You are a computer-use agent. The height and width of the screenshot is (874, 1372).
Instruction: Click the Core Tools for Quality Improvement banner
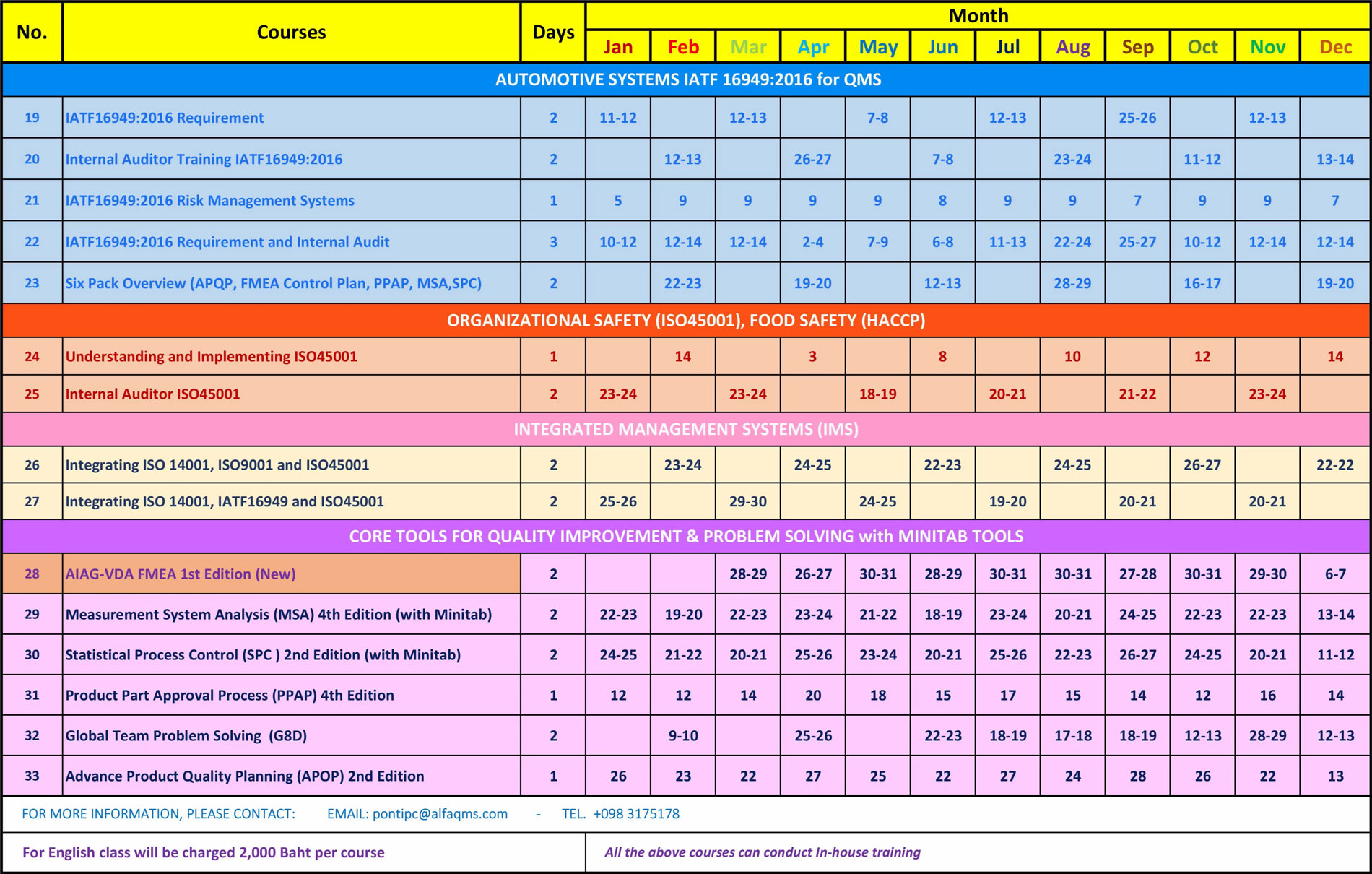(685, 537)
